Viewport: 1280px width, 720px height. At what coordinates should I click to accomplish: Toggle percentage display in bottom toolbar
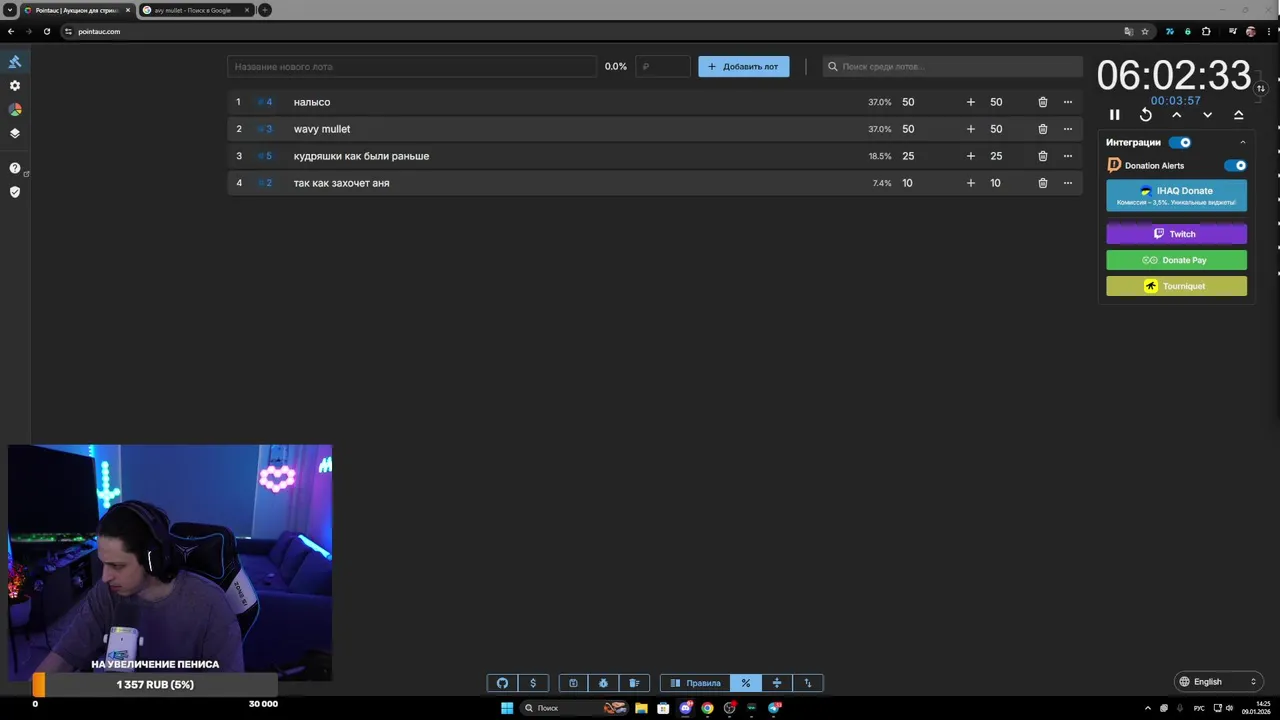tap(745, 683)
